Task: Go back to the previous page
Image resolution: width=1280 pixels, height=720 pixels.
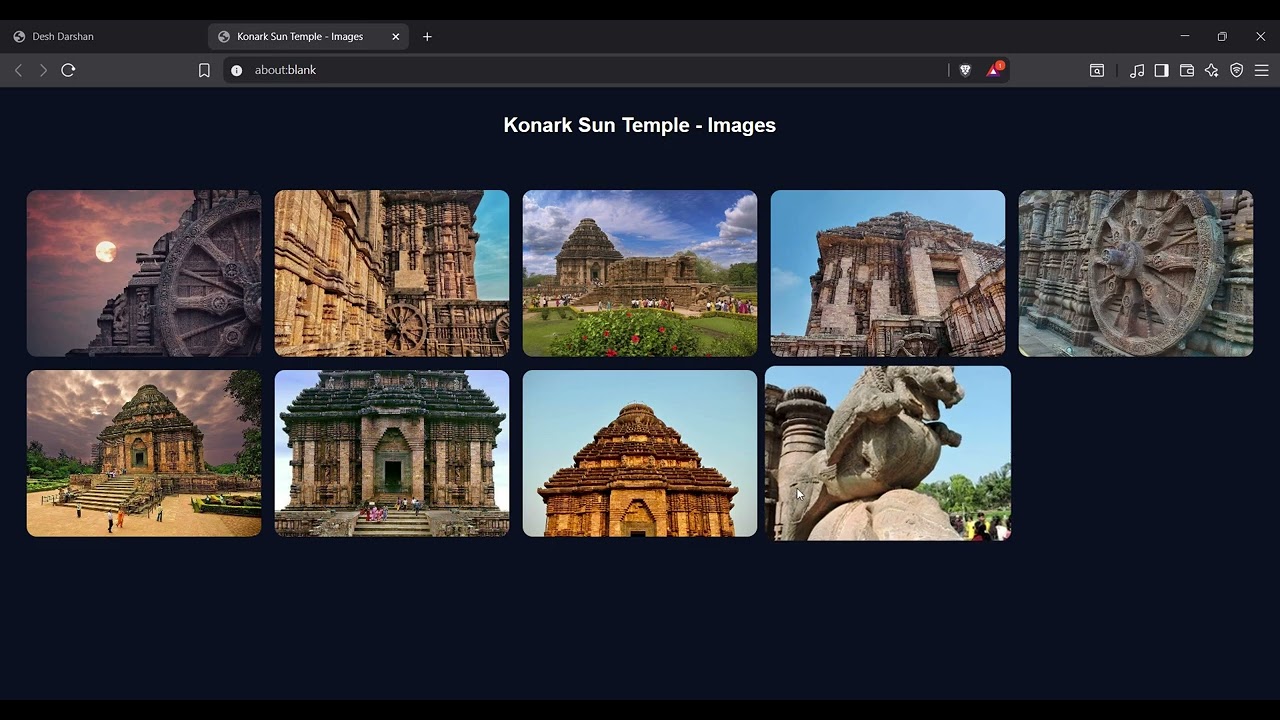Action: coord(18,70)
